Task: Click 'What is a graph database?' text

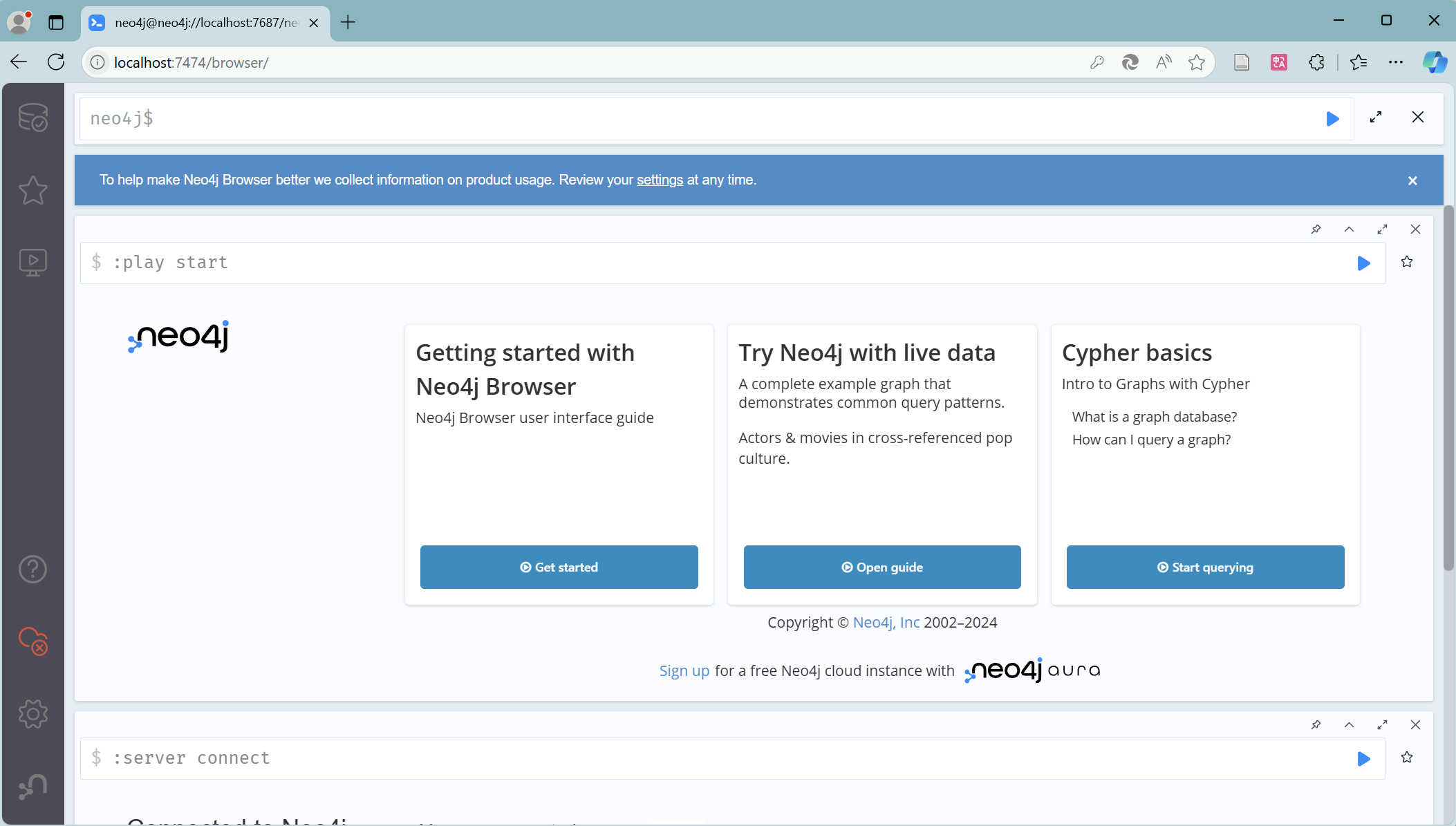Action: (1155, 417)
